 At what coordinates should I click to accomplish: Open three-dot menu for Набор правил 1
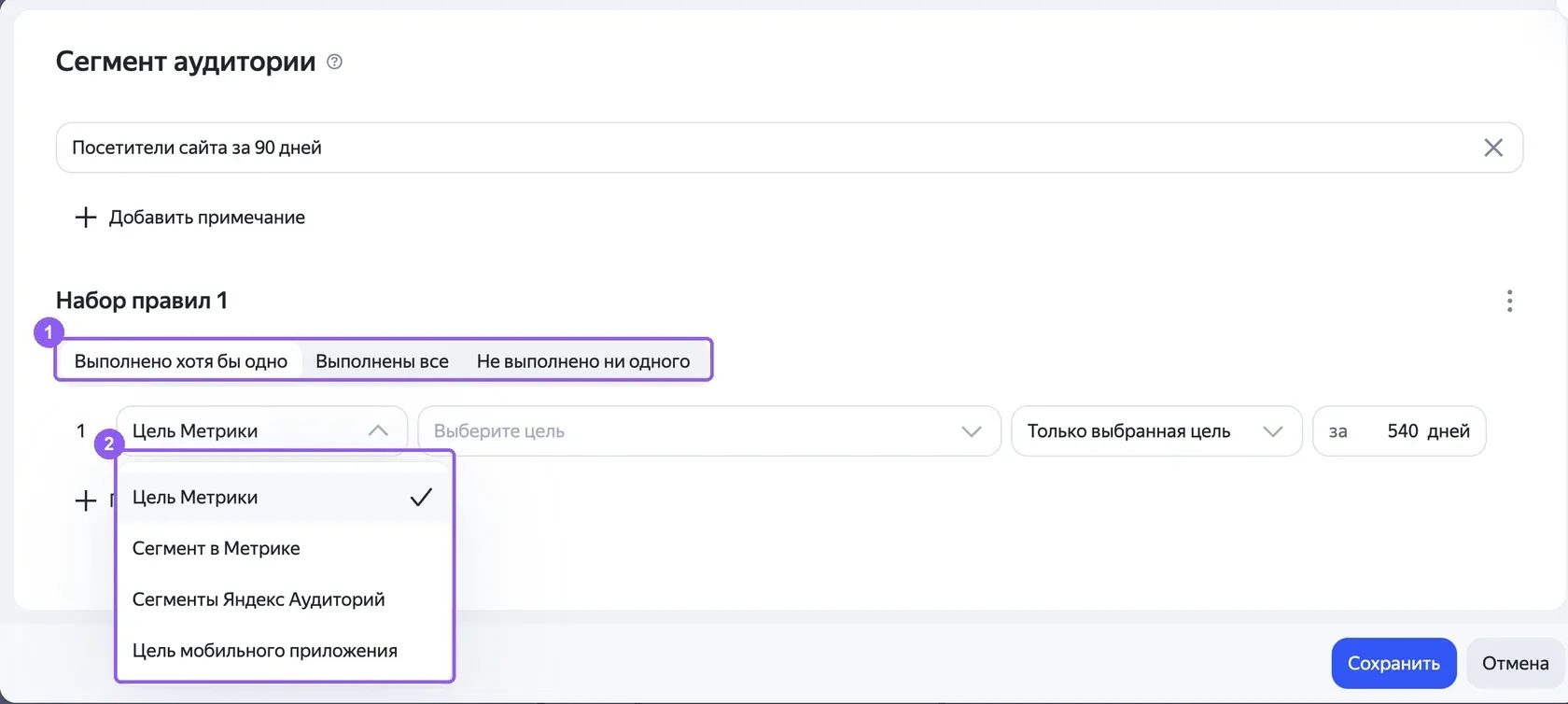1509,301
